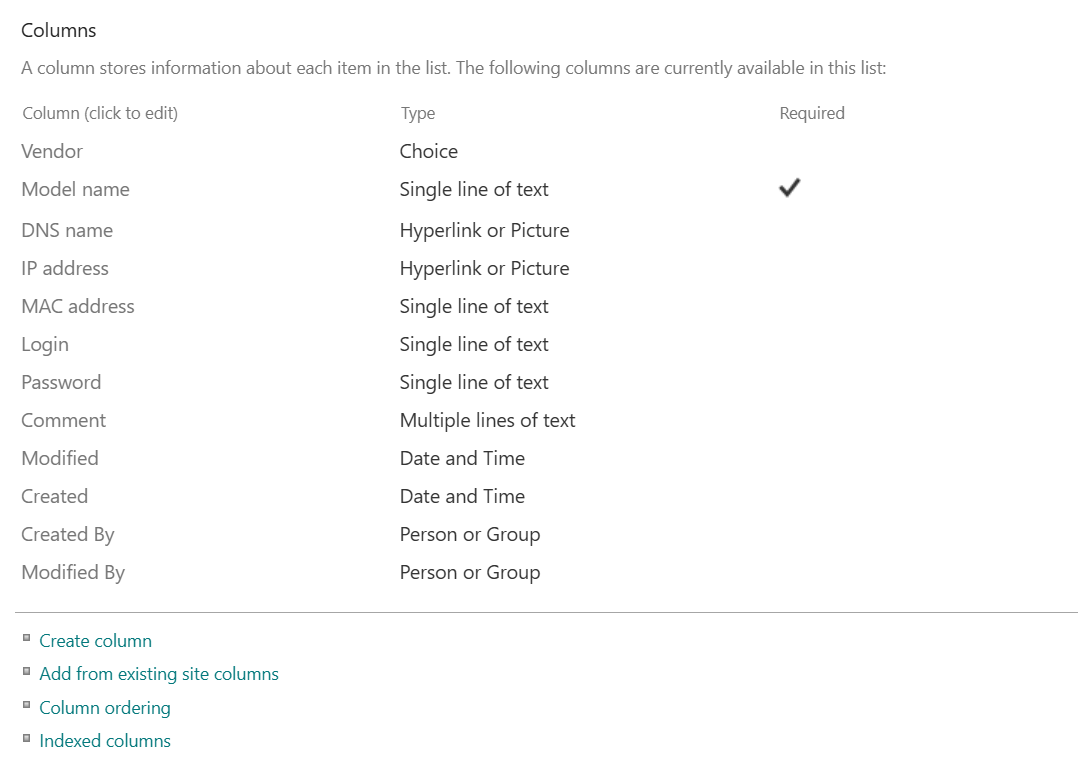Open the Login column settings

click(45, 344)
